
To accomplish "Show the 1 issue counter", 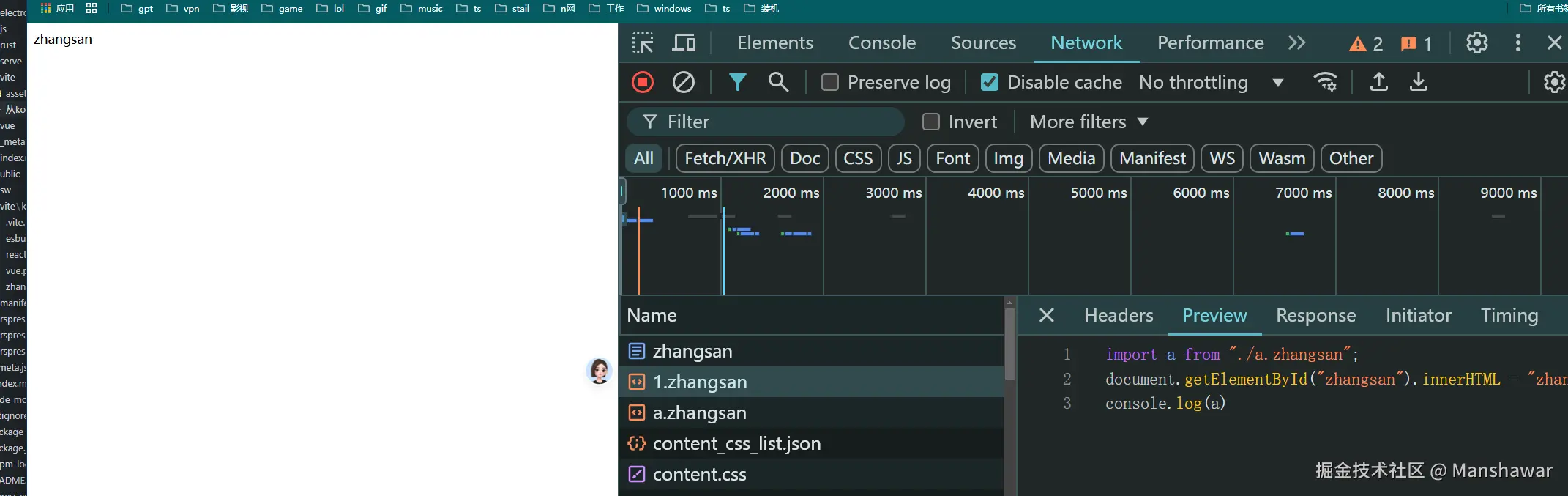I will pos(1416,44).
